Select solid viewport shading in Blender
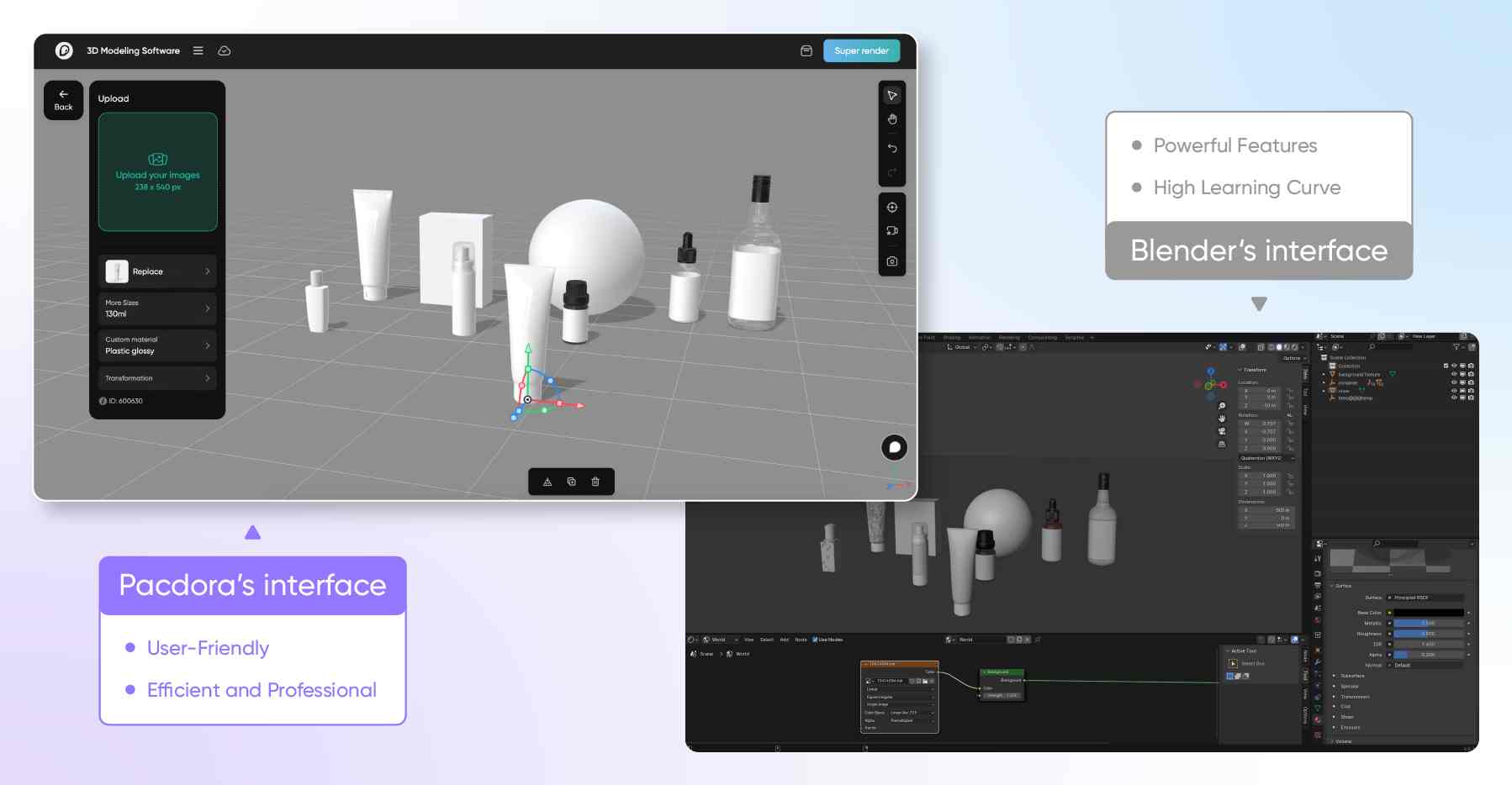Viewport: 1512px width, 785px height. point(1279,347)
